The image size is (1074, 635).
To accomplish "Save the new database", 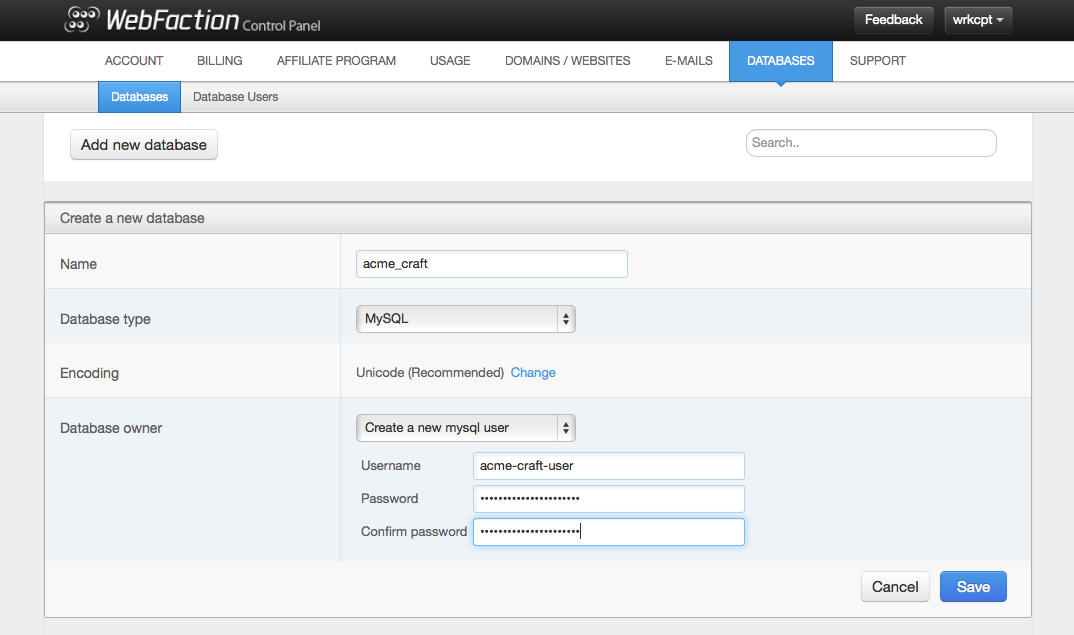I will tap(973, 586).
